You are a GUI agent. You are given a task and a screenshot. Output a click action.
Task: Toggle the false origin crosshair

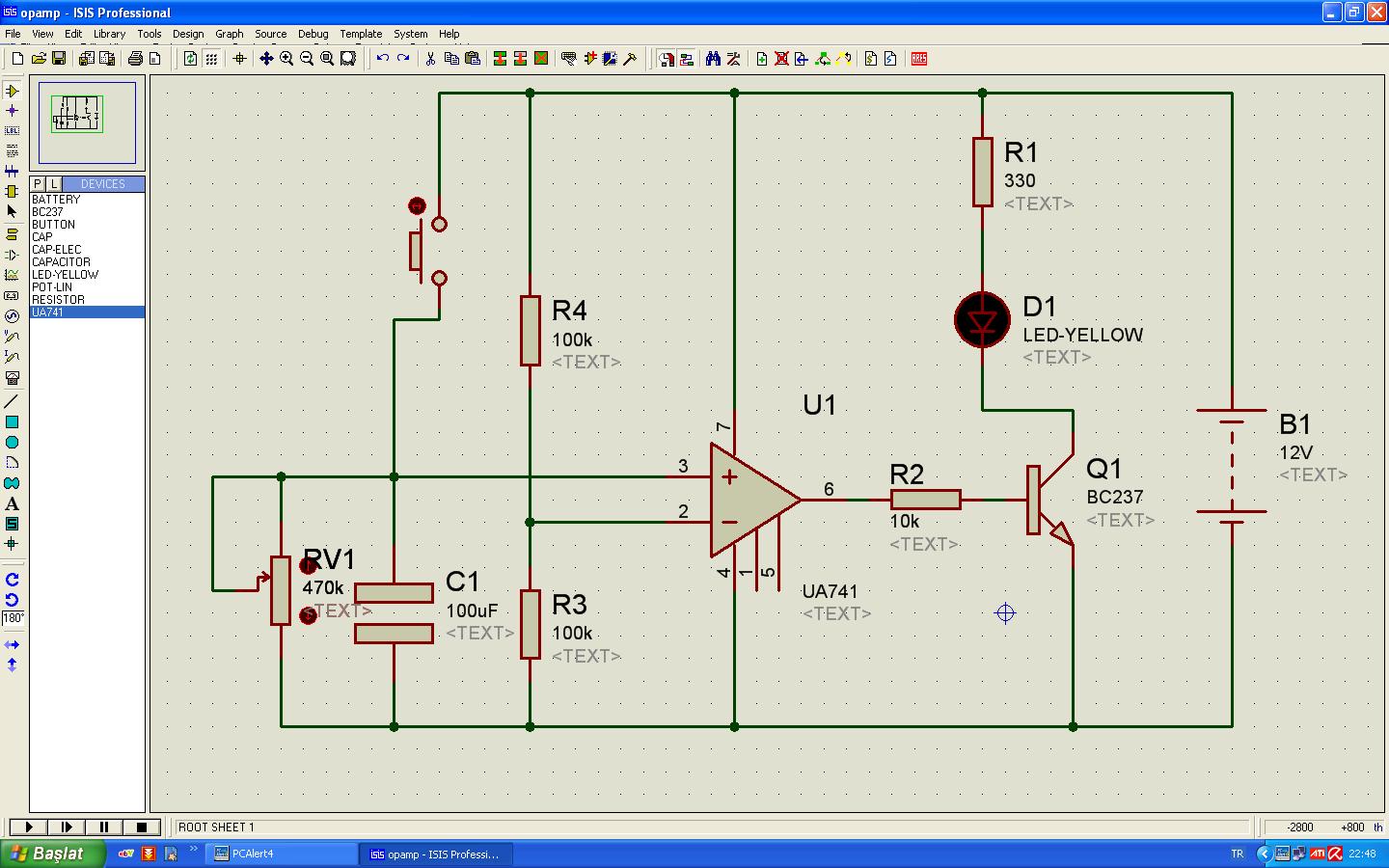239,59
